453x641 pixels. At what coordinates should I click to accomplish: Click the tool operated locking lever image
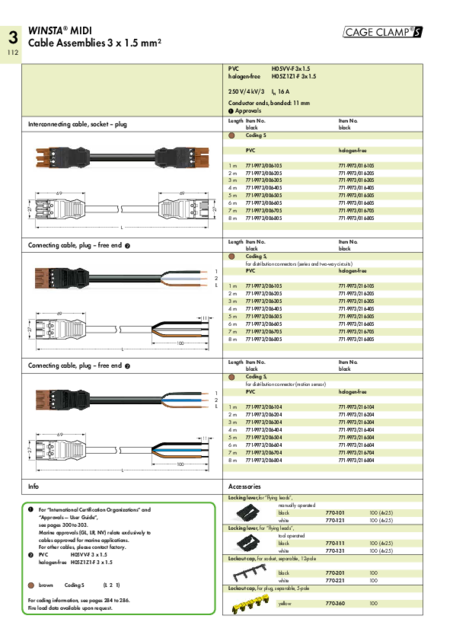(247, 543)
